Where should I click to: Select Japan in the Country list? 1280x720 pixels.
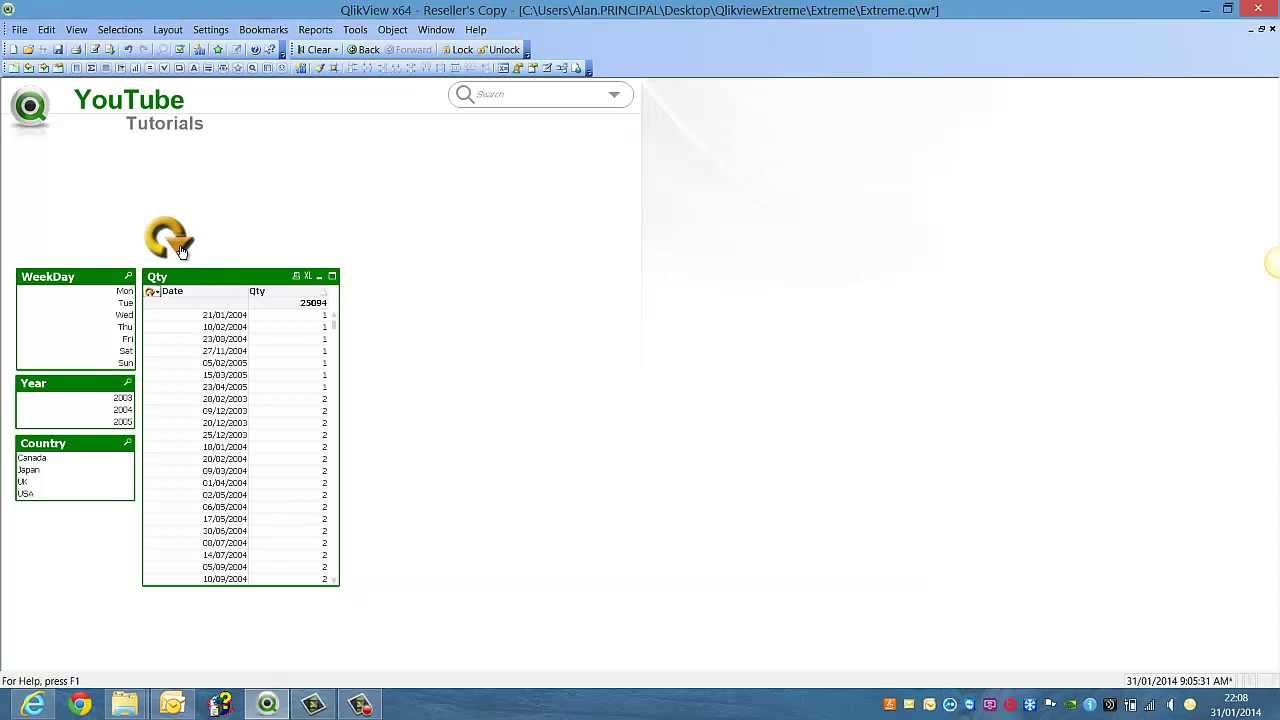(75, 470)
